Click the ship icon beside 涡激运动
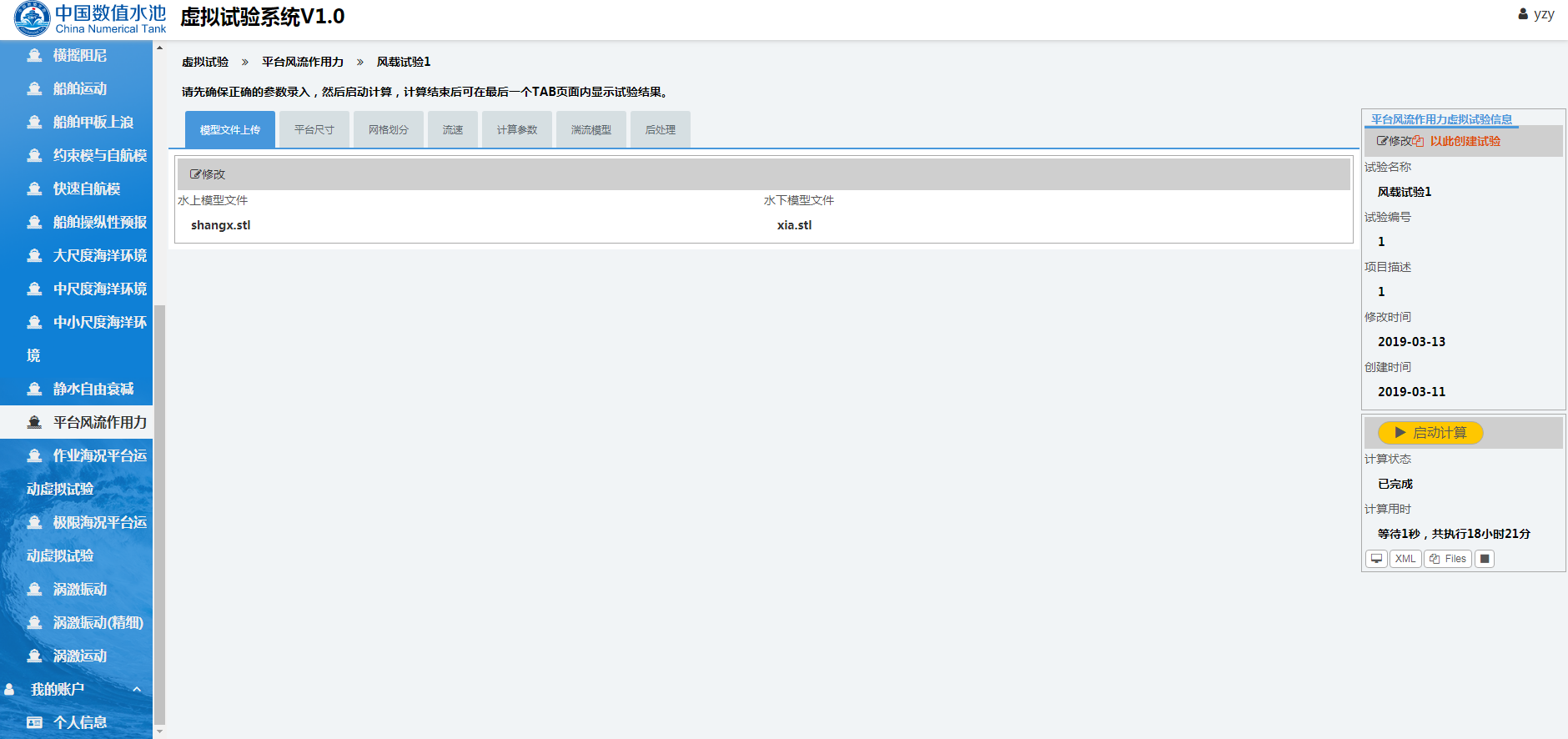The width and height of the screenshot is (1568, 739). 34,656
